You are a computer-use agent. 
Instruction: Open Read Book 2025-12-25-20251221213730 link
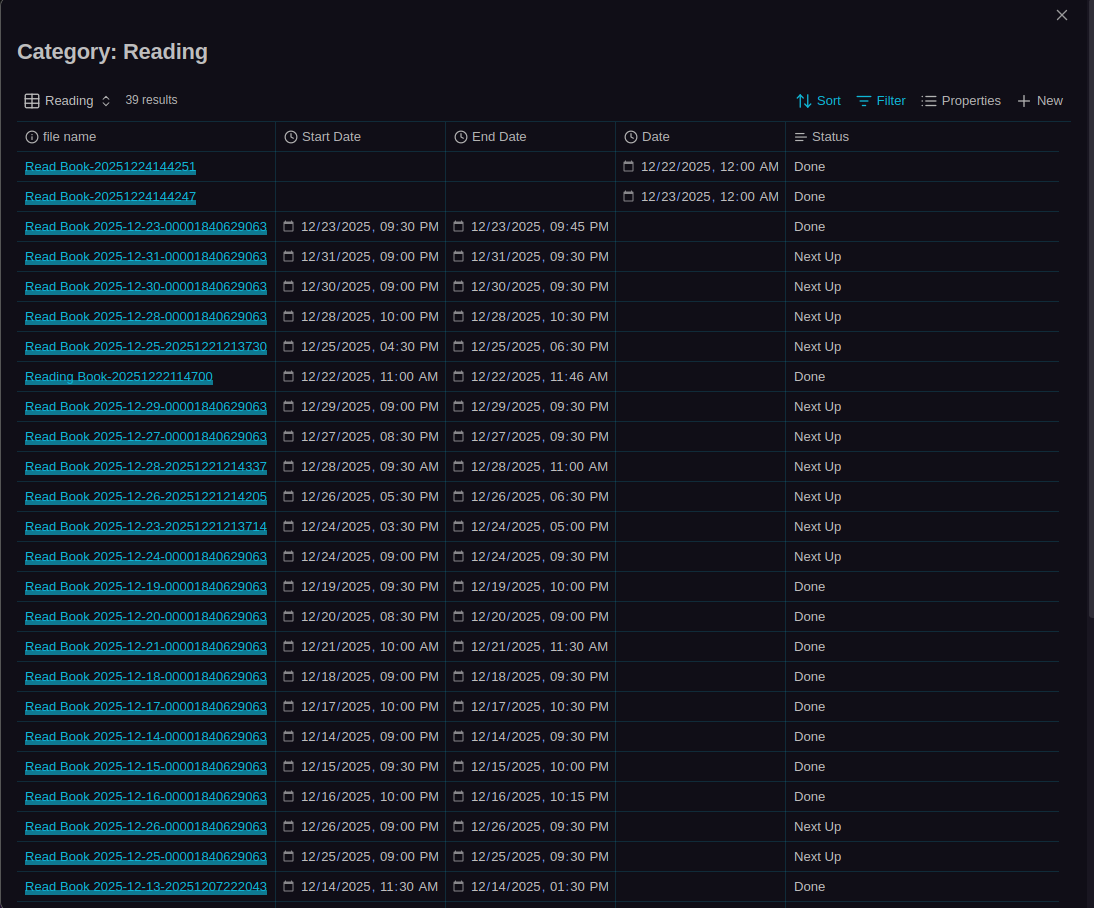(145, 347)
